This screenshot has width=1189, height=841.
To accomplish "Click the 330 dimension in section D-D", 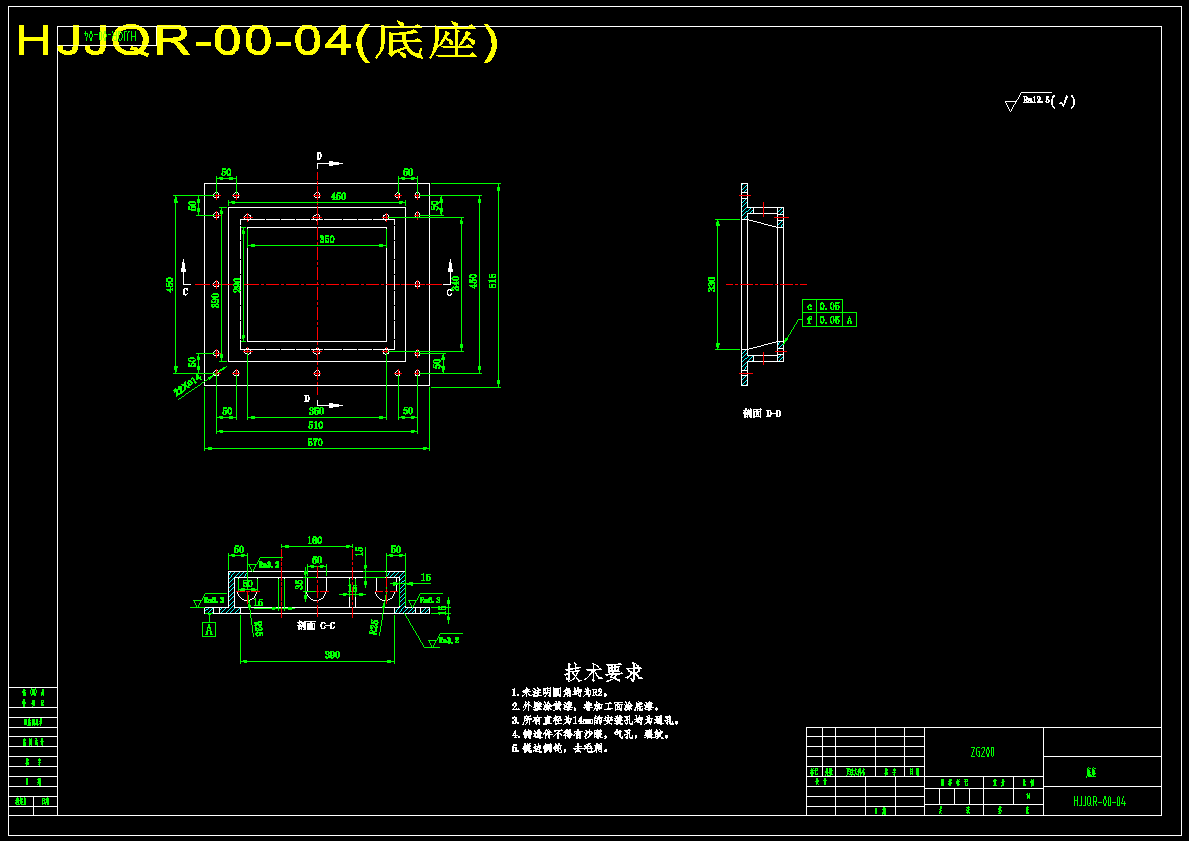I will [711, 284].
